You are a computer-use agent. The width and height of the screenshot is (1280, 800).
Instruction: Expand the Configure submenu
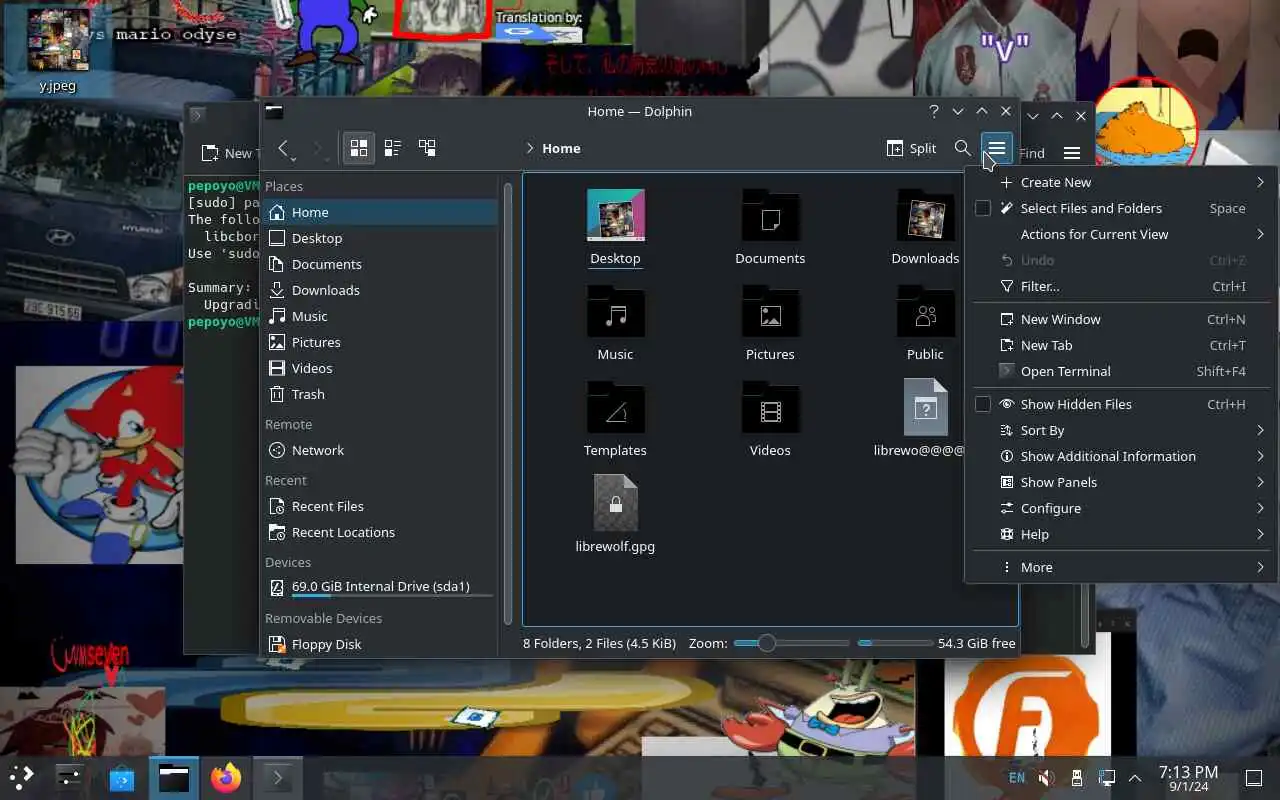coord(1121,508)
